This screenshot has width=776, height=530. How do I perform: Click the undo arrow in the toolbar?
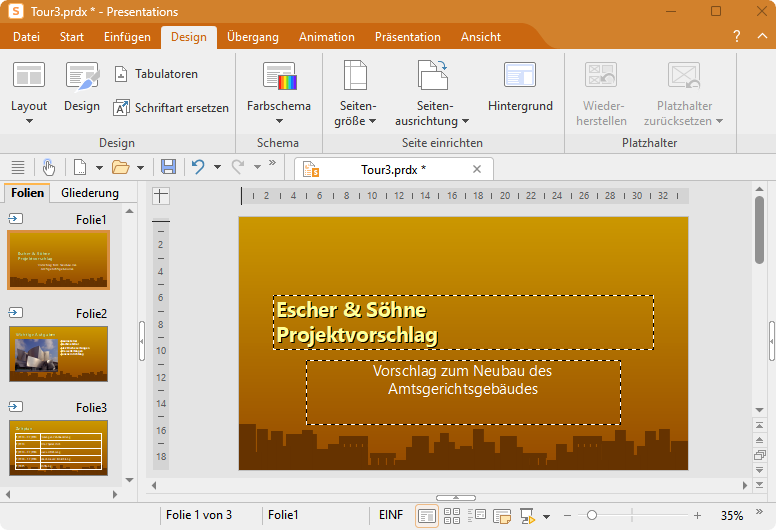pos(199,167)
